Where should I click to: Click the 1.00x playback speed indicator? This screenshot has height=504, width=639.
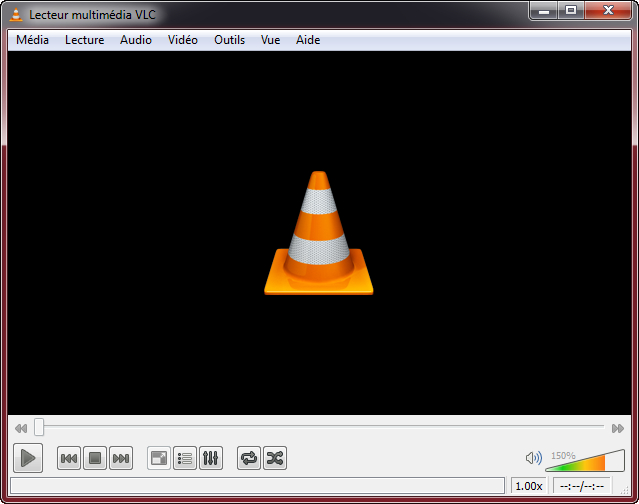tap(529, 486)
